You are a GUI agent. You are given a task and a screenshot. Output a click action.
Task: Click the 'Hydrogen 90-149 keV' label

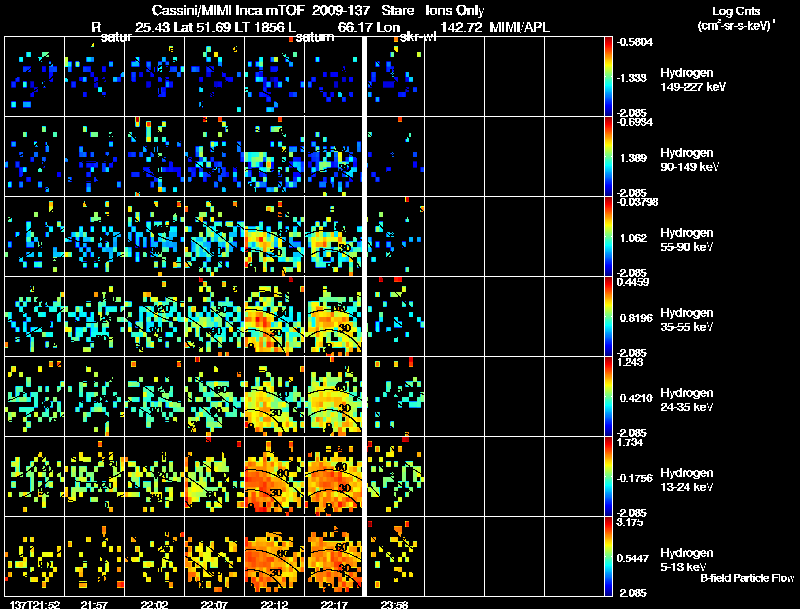pos(689,160)
